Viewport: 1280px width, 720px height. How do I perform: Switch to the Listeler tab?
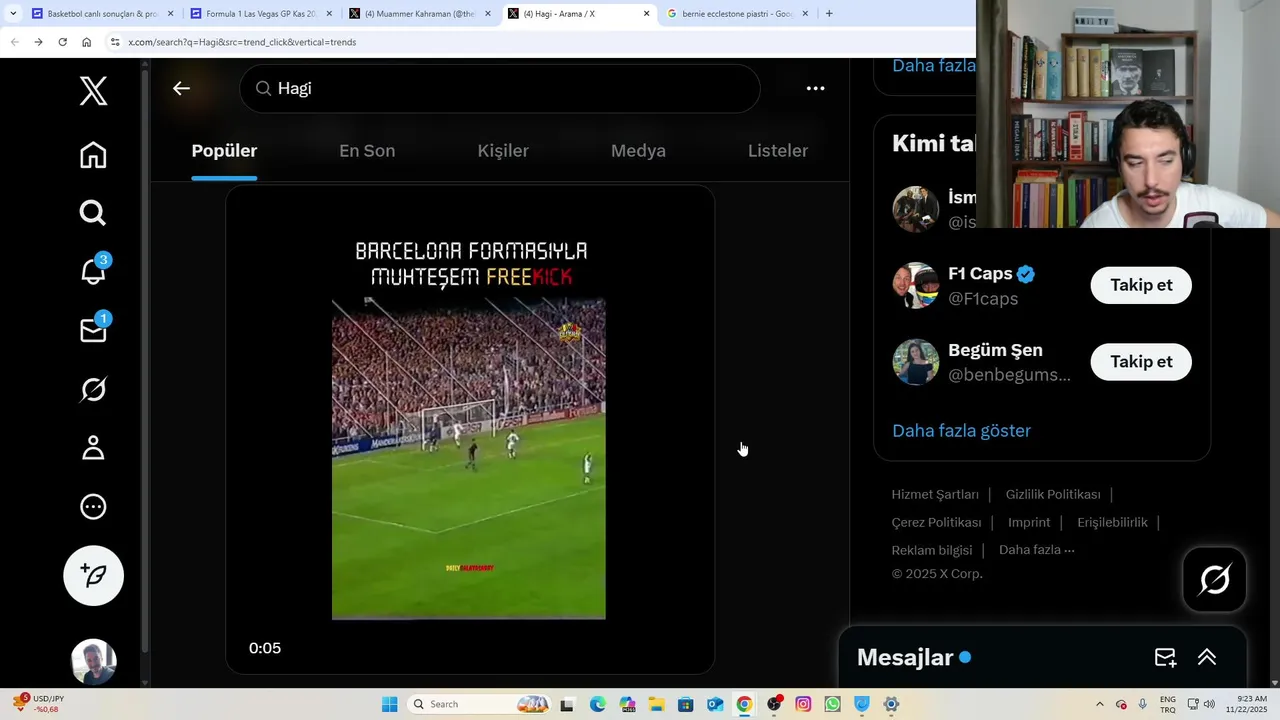pyautogui.click(x=778, y=151)
